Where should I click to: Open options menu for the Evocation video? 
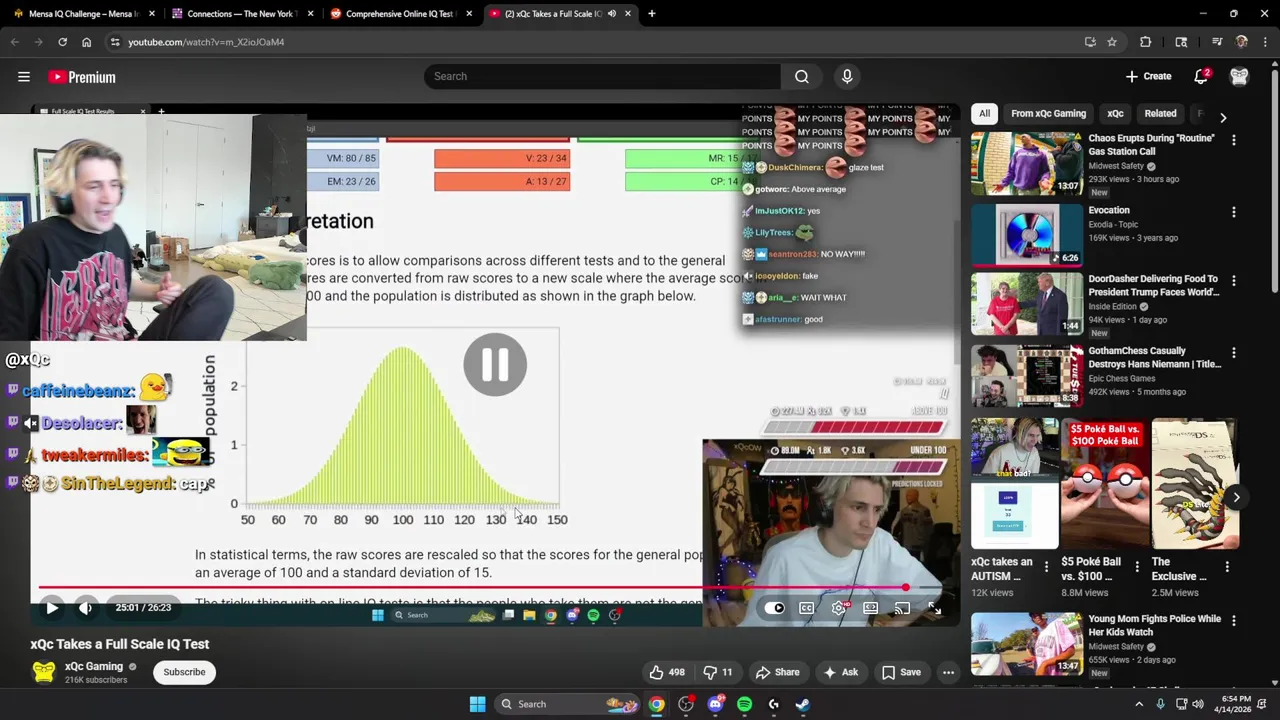click(1233, 212)
